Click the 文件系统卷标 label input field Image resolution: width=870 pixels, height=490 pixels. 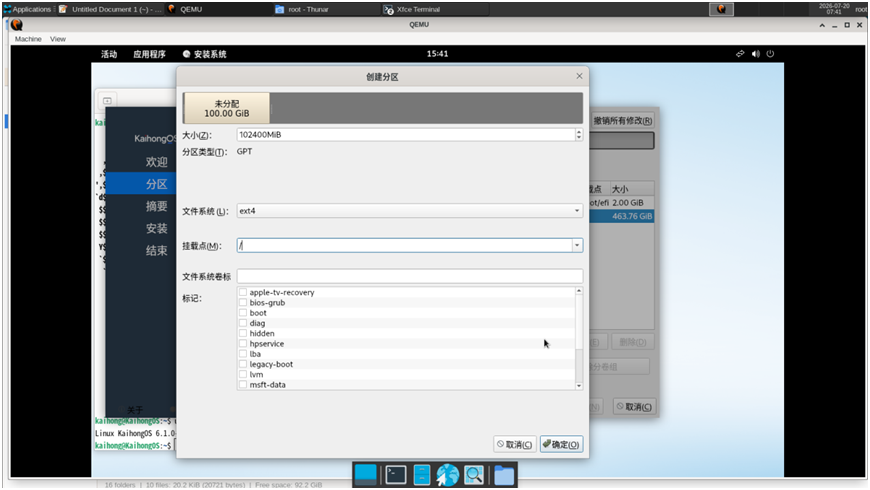tap(409, 276)
